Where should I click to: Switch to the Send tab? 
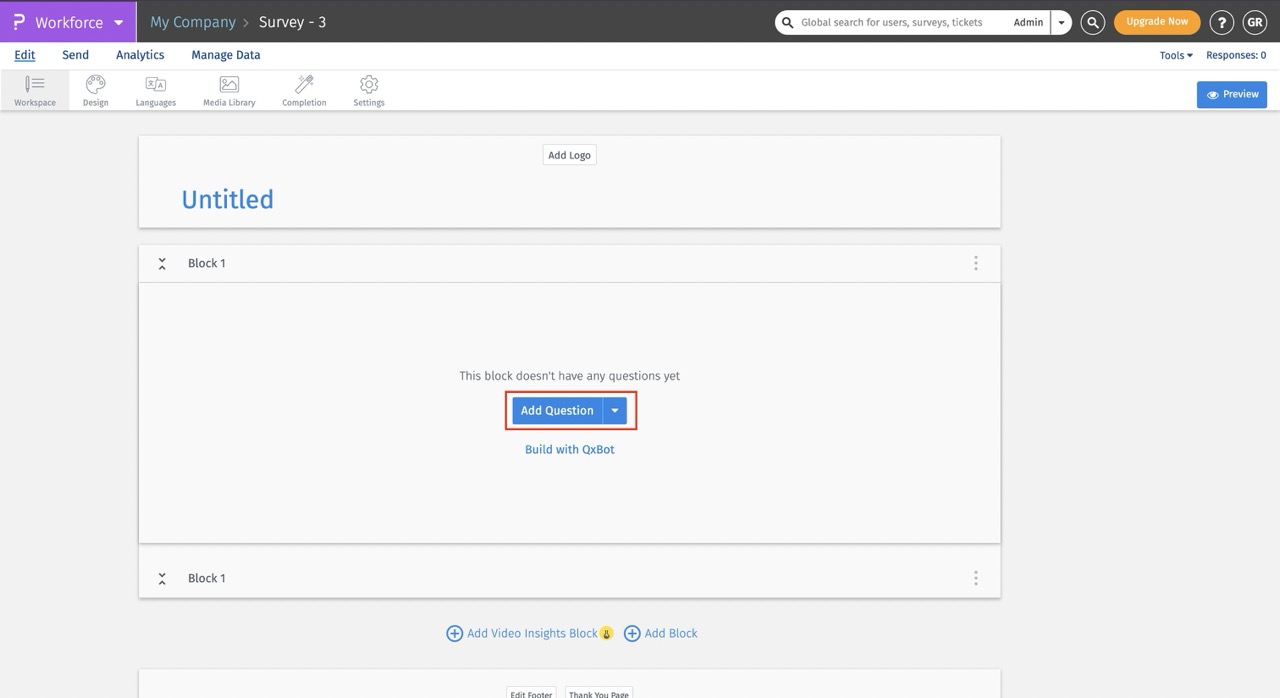tap(74, 55)
